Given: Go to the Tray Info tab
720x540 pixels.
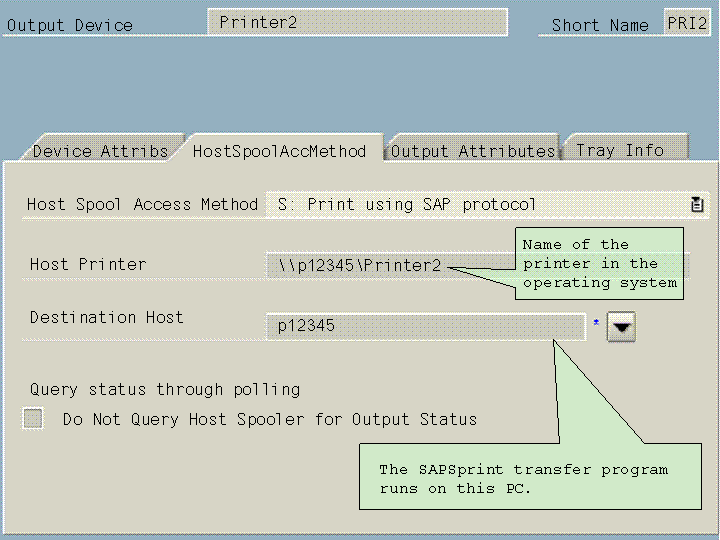Looking at the screenshot, I should 620,150.
